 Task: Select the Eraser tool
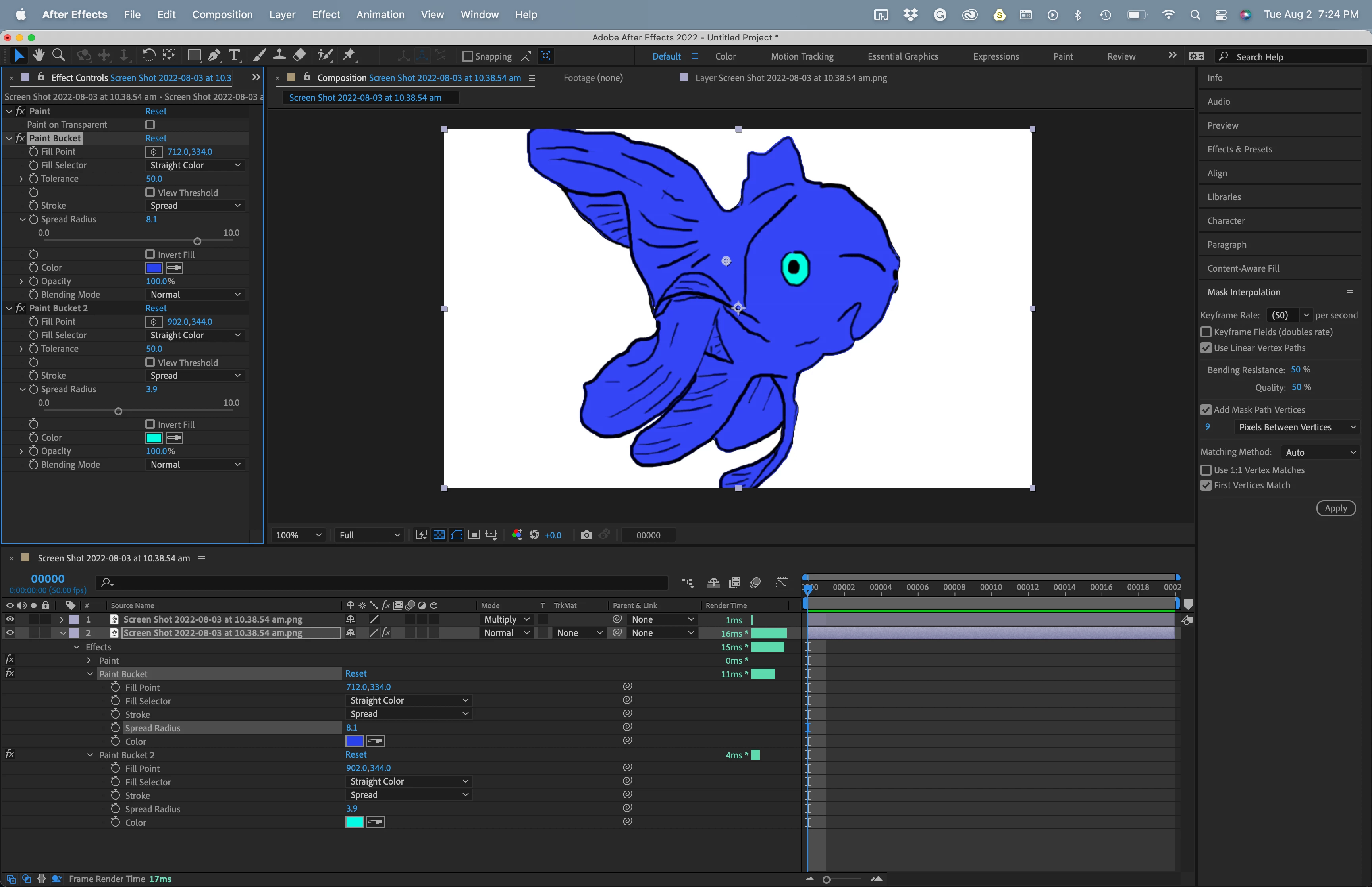tap(299, 55)
